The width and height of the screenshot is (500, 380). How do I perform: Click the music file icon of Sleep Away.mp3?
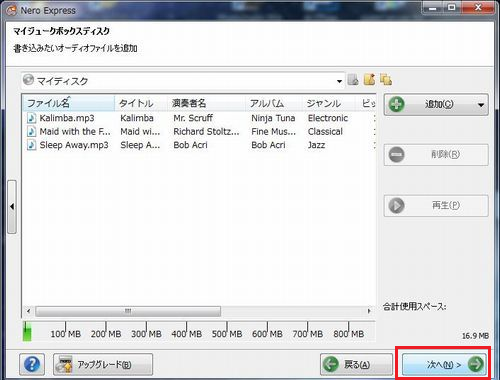31,145
